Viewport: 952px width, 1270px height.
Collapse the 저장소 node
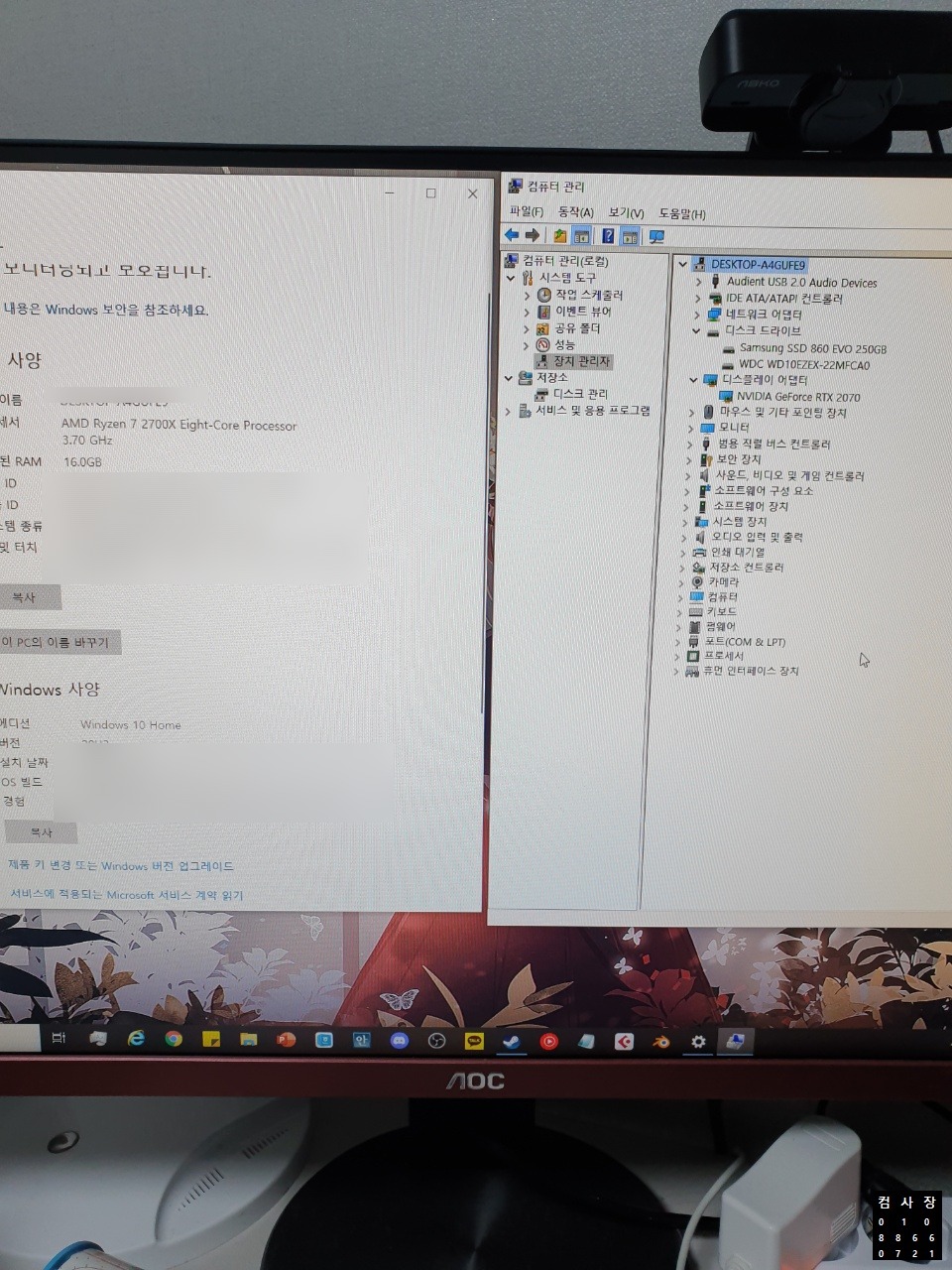509,378
